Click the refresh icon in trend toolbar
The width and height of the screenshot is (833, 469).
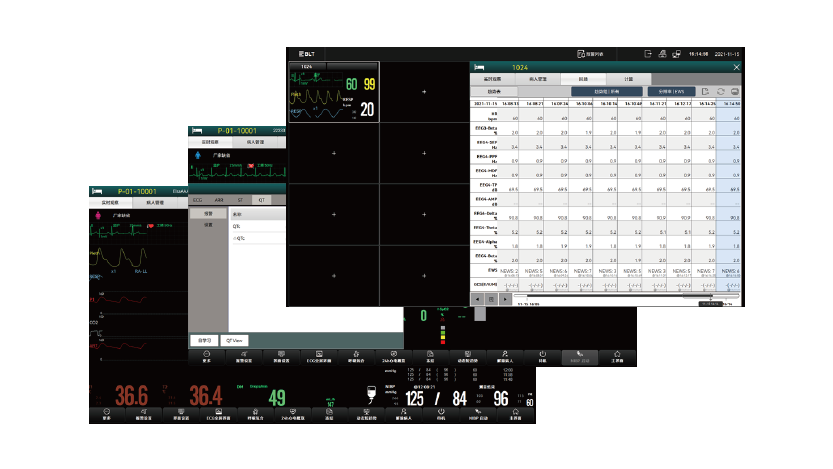pos(720,90)
